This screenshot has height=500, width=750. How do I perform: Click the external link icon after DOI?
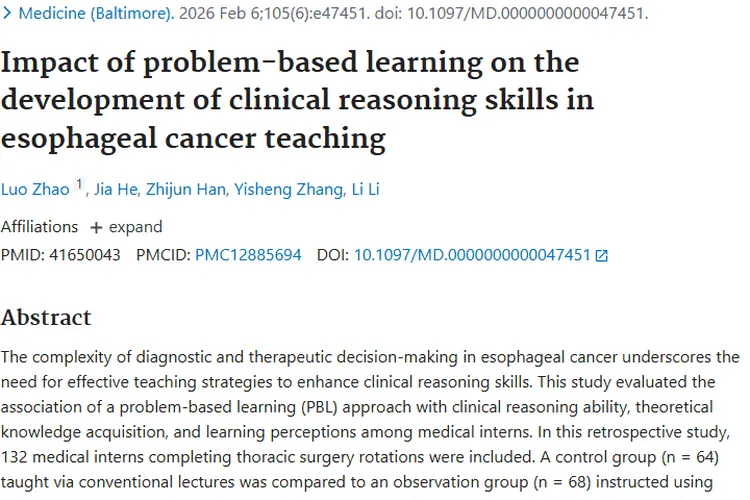[601, 256]
